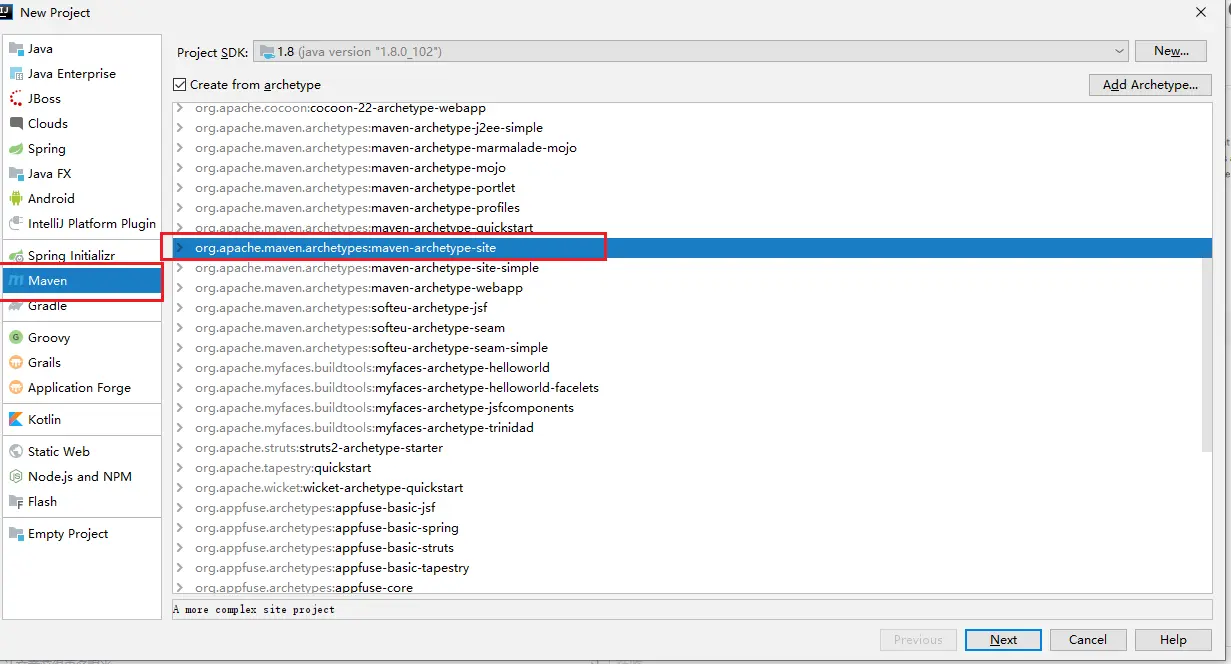This screenshot has height=664, width=1231.
Task: Click the Android robot icon
Action: 16,199
